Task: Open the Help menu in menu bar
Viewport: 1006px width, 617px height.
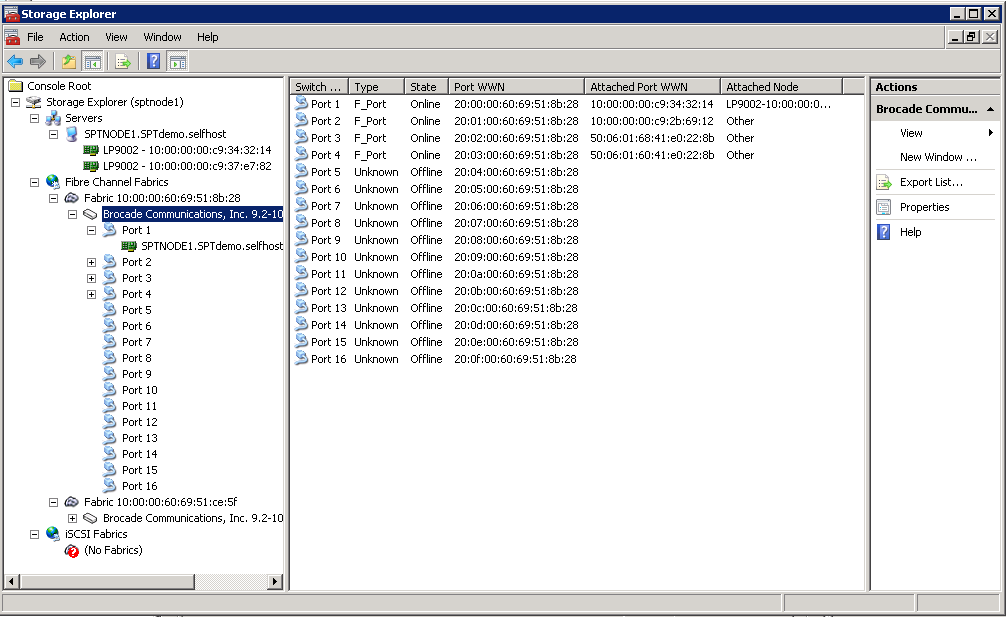Action: tap(207, 37)
